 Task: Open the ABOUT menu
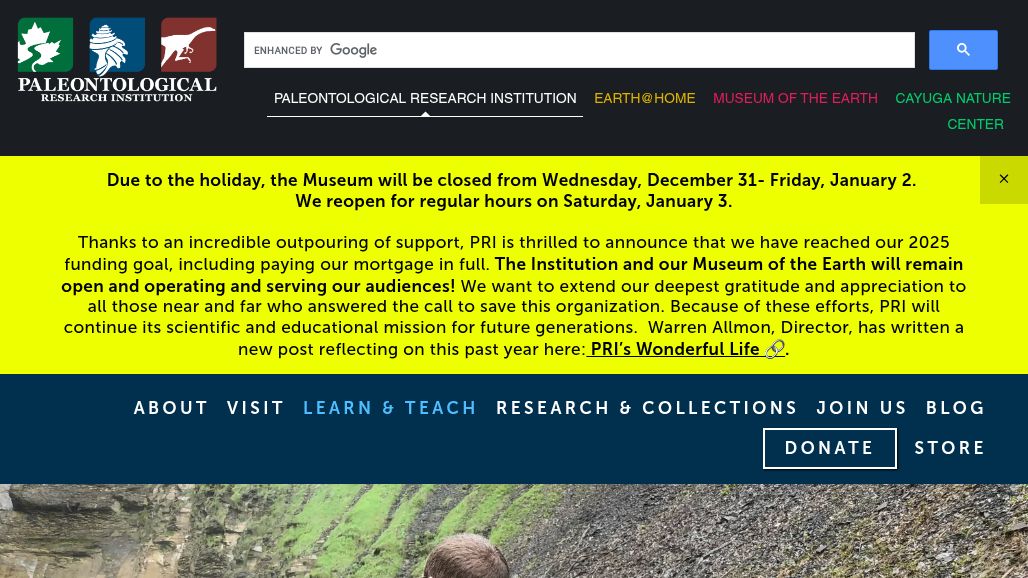(x=171, y=408)
